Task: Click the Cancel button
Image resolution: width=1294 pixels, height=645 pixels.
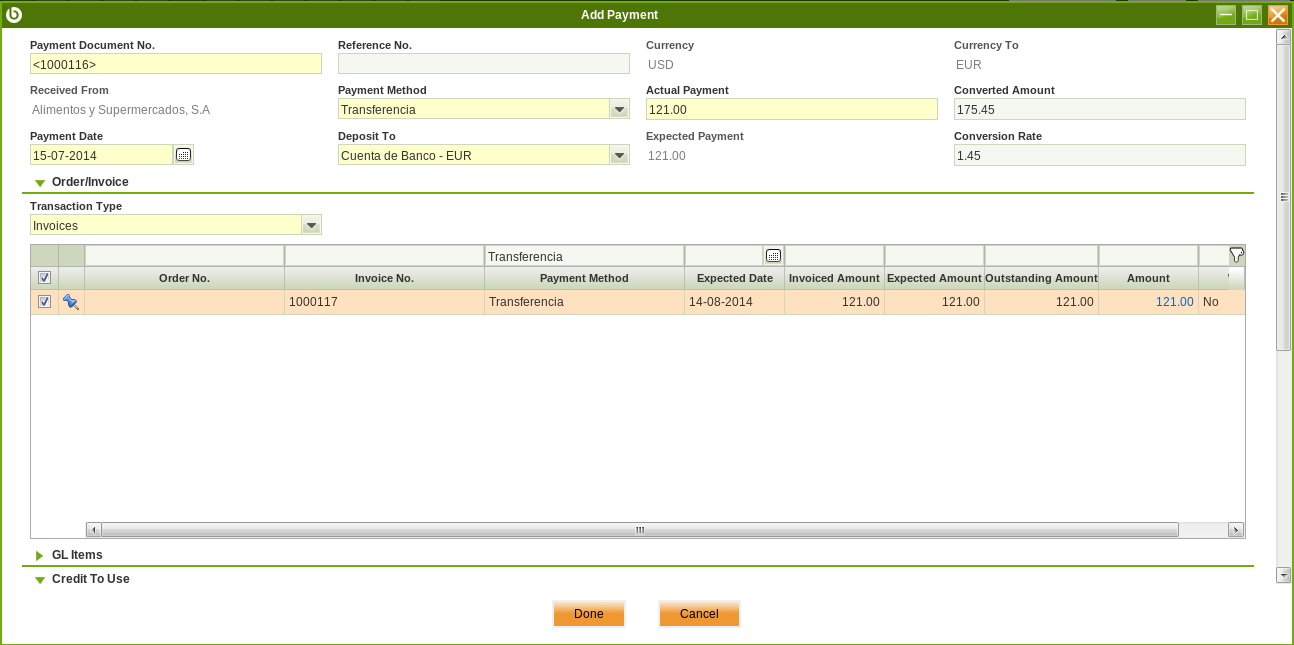Action: click(699, 614)
